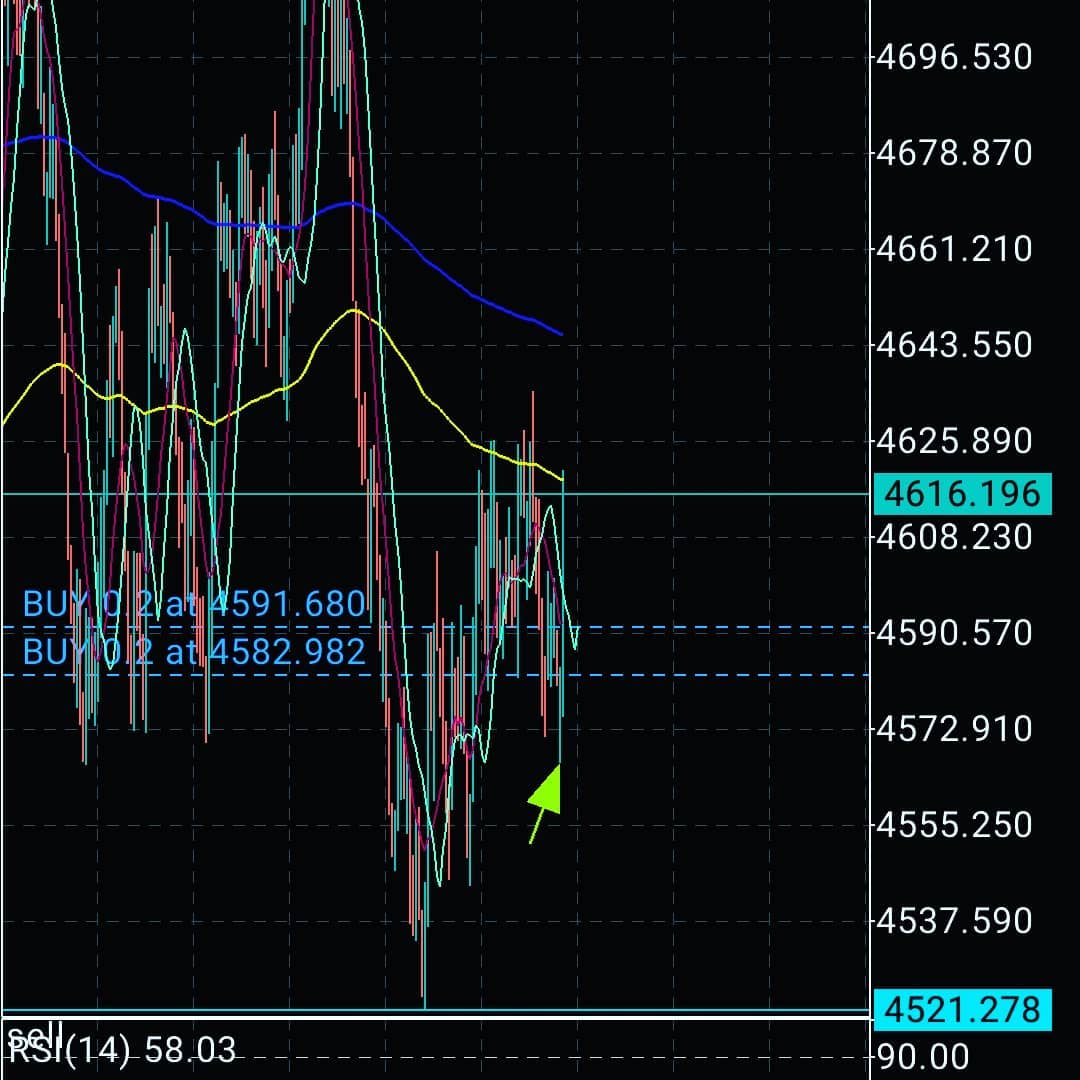Image resolution: width=1080 pixels, height=1080 pixels.
Task: Click the 4608.230 price axis label
Action: 954,537
